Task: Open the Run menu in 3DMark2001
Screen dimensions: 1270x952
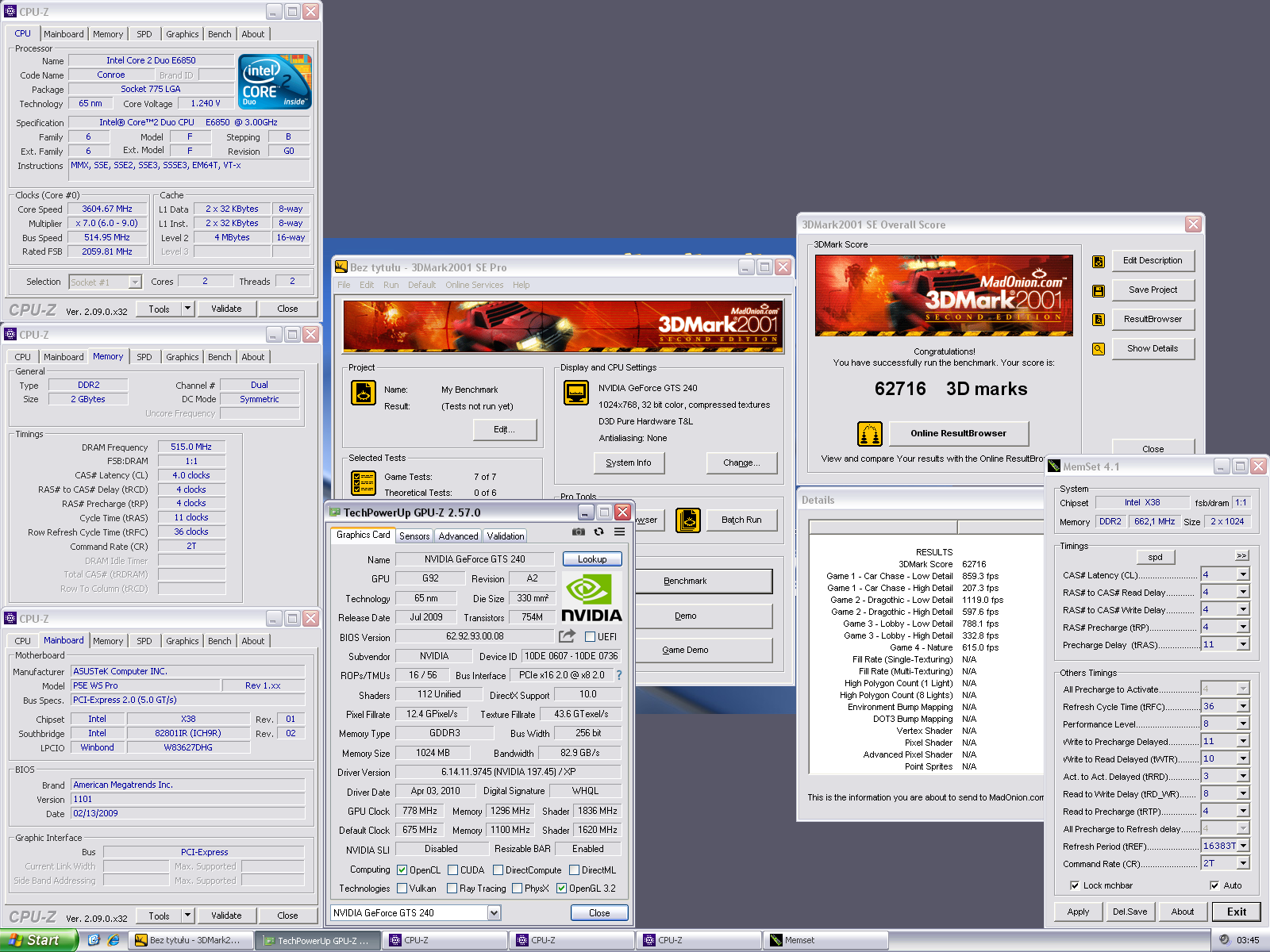Action: pyautogui.click(x=391, y=285)
